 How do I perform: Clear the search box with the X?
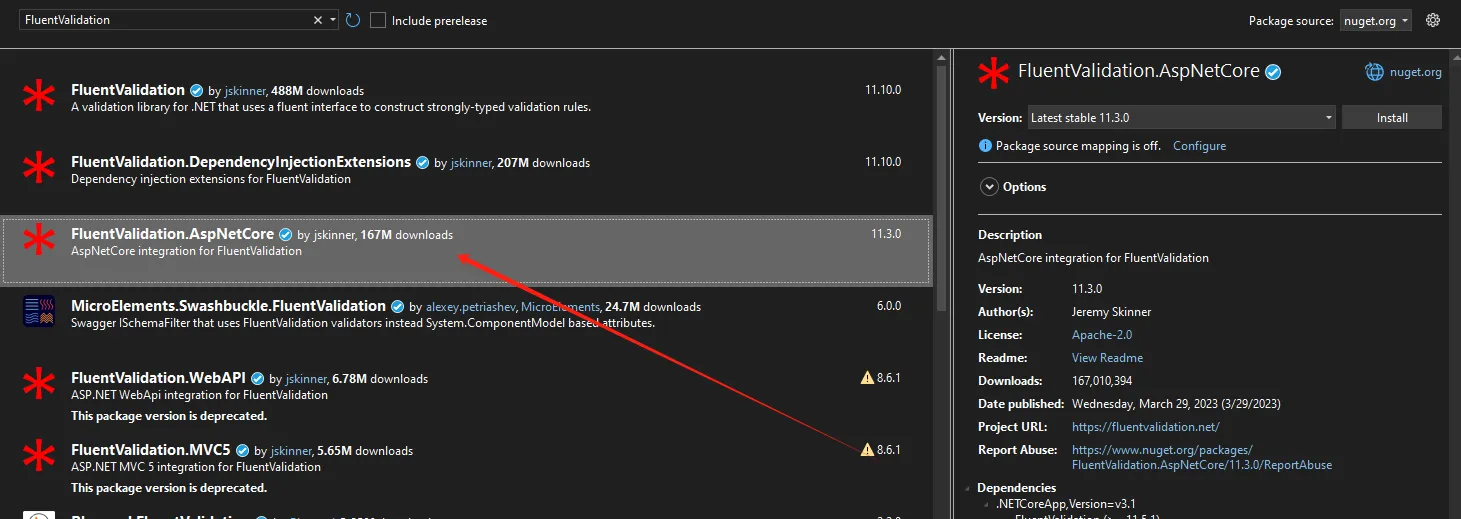coord(319,20)
